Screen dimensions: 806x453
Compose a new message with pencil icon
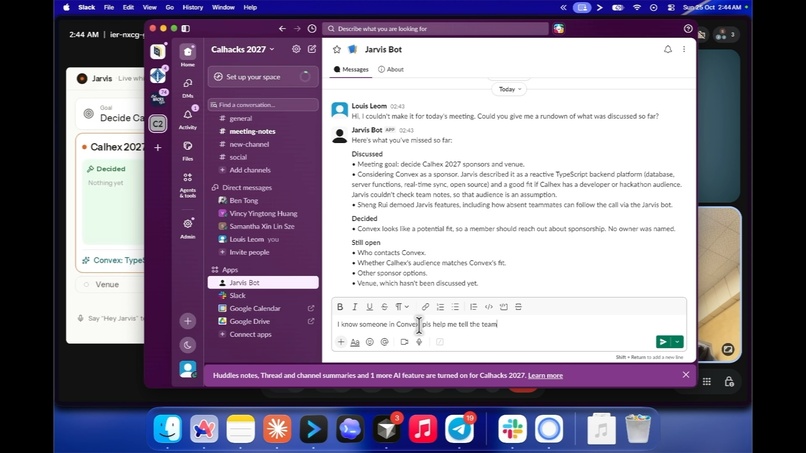point(312,49)
